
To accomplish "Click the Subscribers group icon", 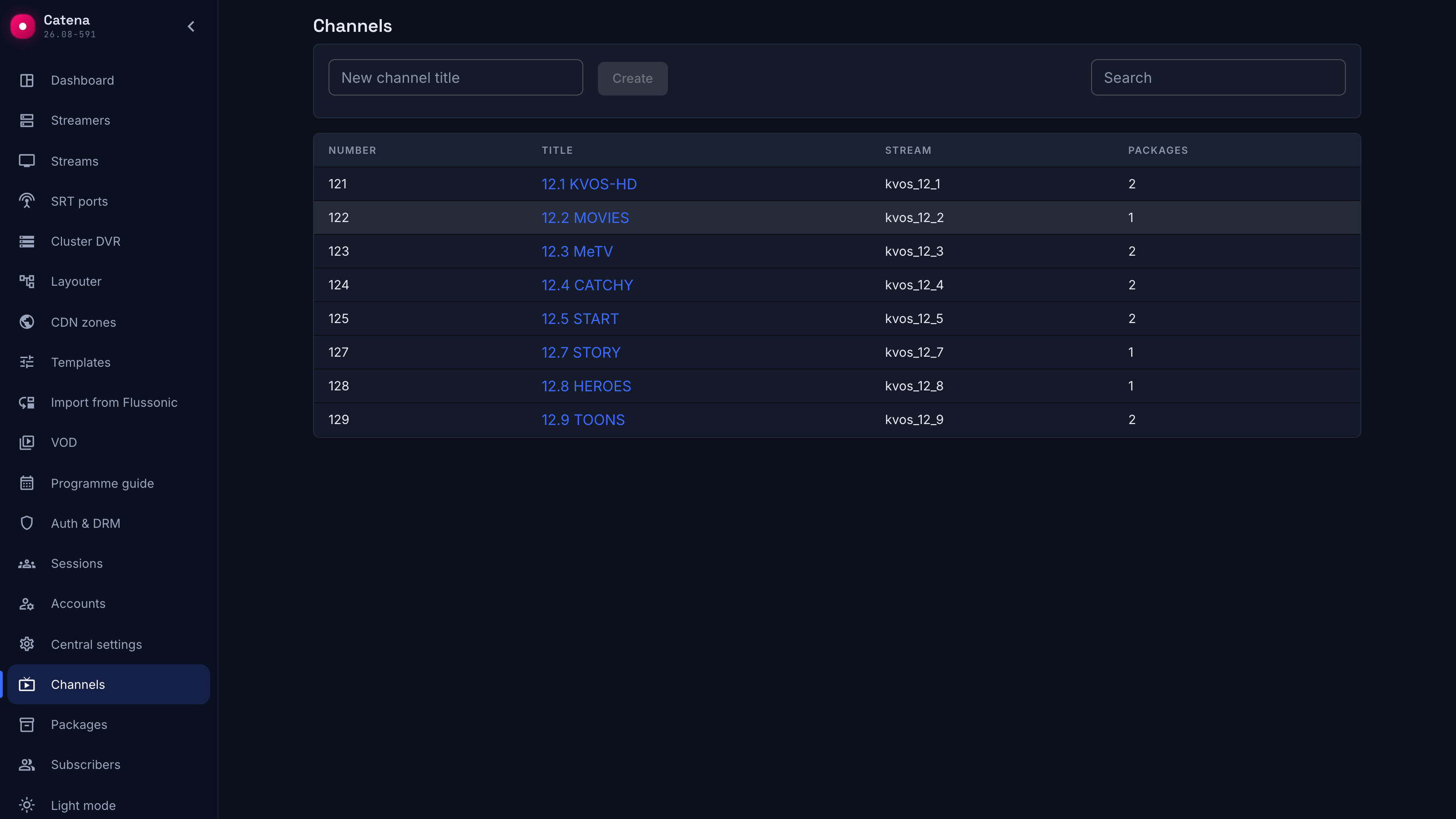I will [x=26, y=765].
